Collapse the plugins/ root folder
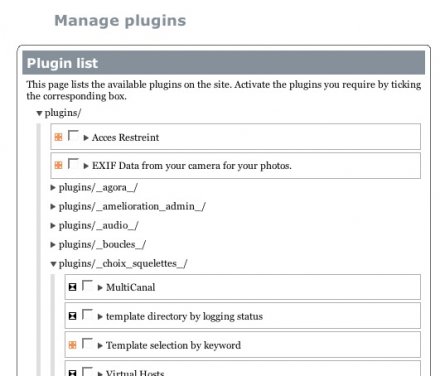Screen dimensions: 440x376 [x=39, y=114]
